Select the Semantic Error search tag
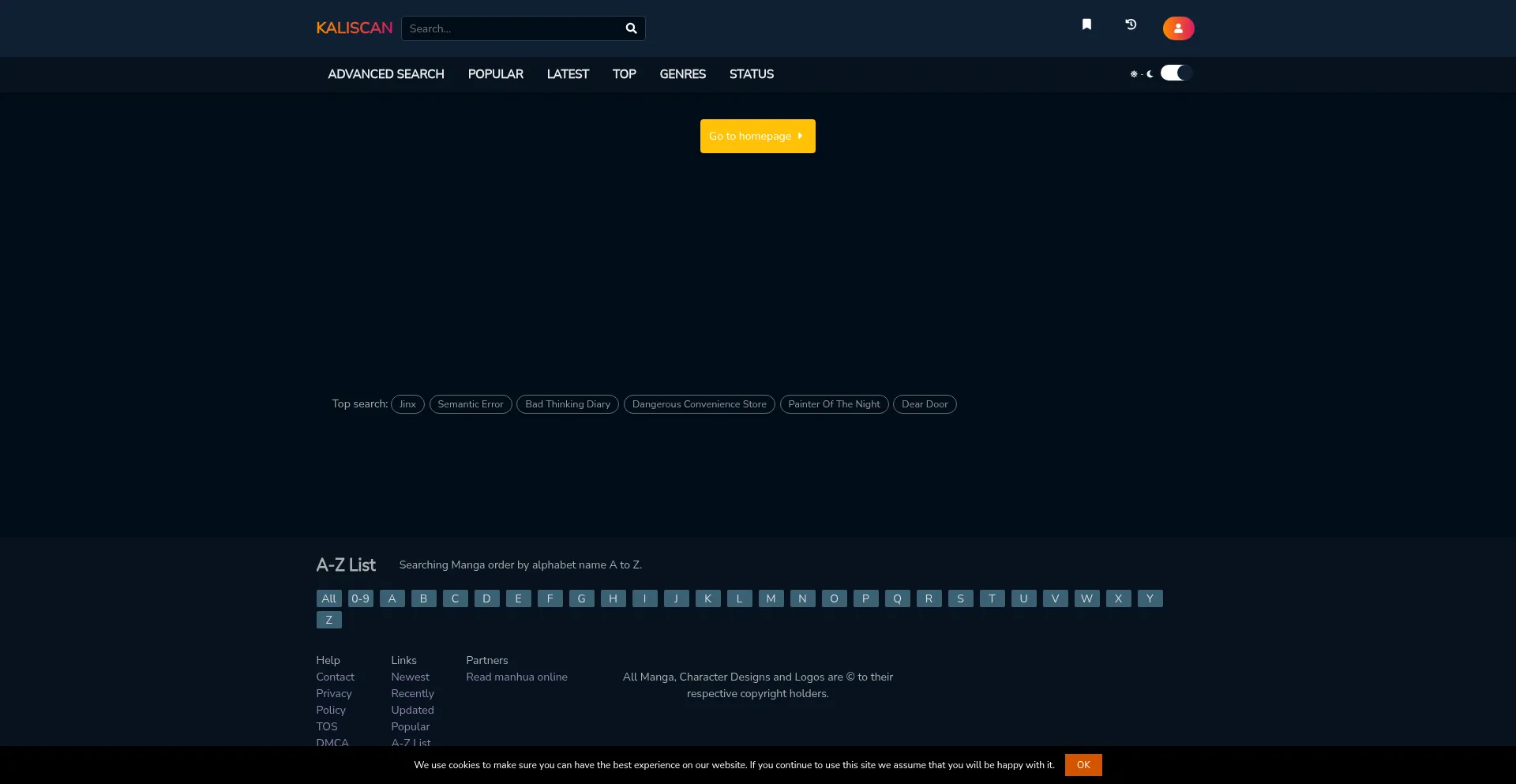This screenshot has width=1516, height=784. pyautogui.click(x=471, y=404)
